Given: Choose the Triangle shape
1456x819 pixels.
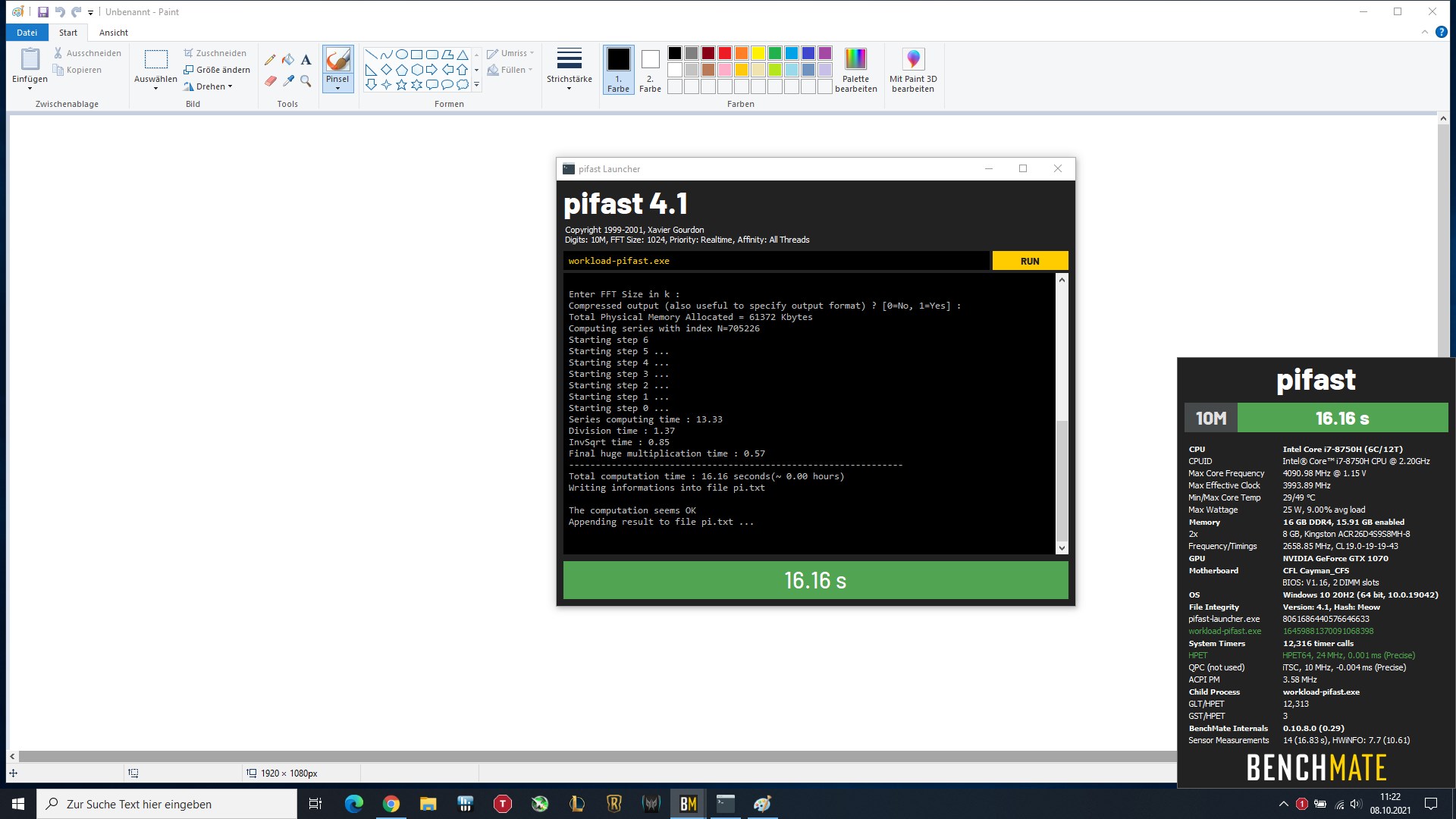Looking at the screenshot, I should click(x=462, y=55).
